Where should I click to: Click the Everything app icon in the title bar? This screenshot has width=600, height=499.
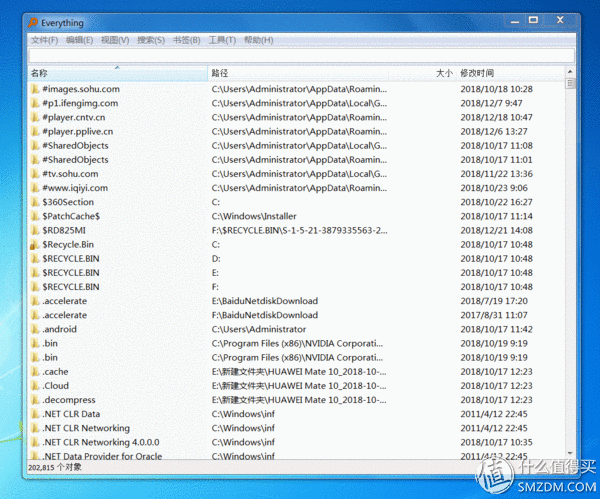pos(33,23)
